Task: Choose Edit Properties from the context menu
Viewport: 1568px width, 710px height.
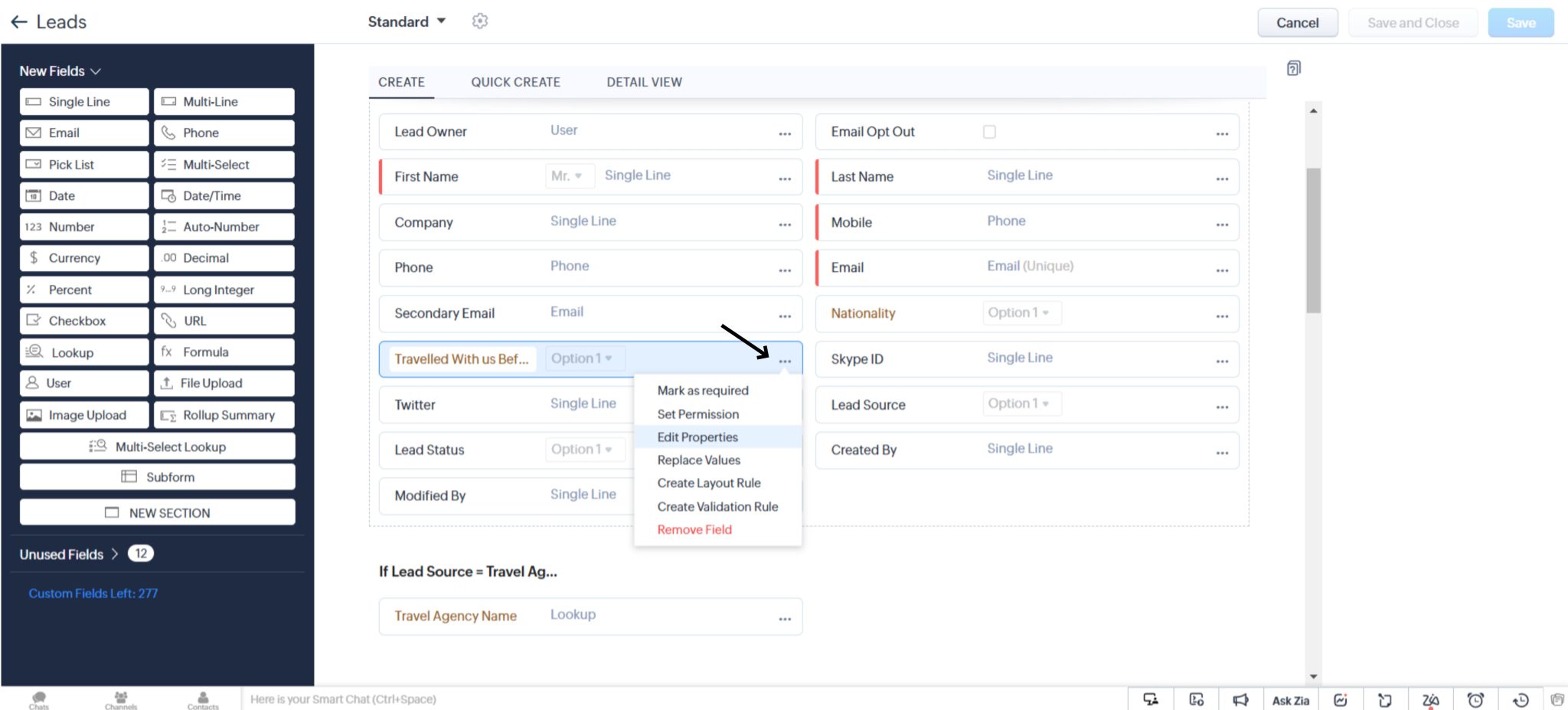Action: 697,437
